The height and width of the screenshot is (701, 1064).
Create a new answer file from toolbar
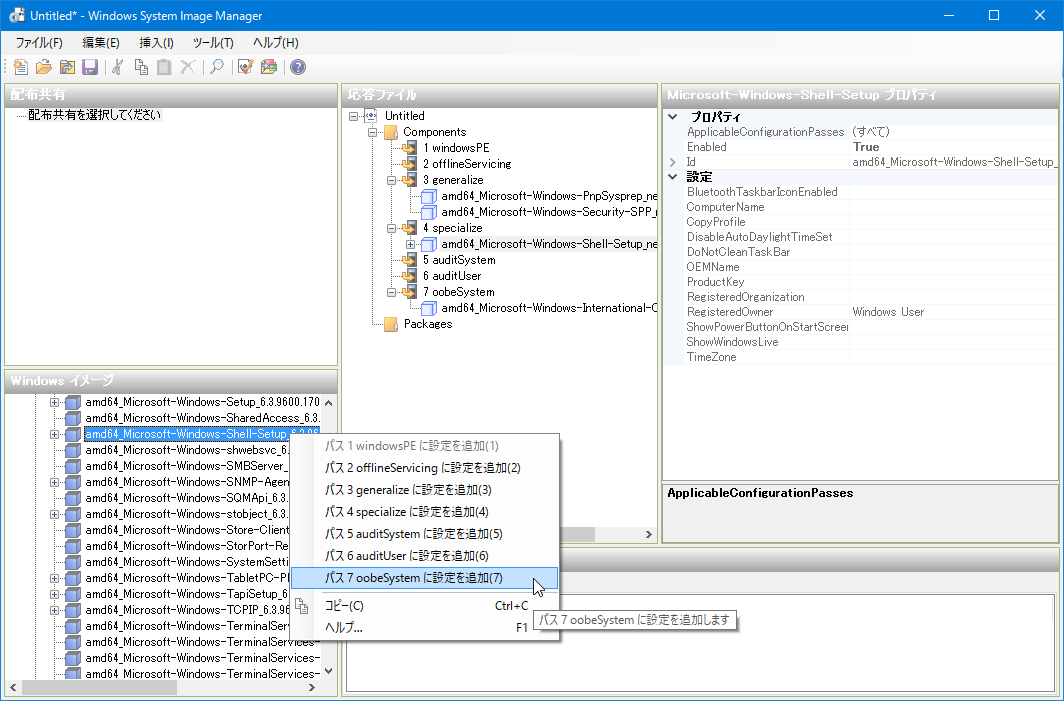coord(21,67)
